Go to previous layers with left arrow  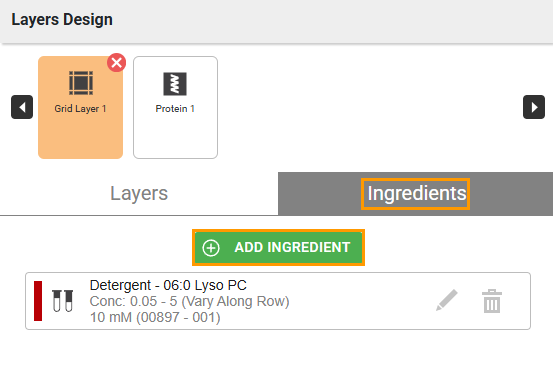(x=22, y=107)
